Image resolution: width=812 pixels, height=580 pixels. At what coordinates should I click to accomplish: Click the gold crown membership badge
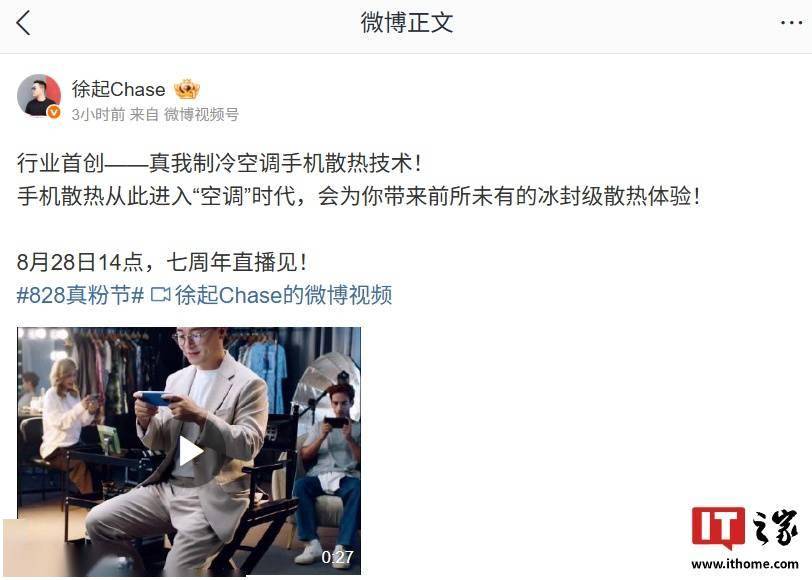click(186, 89)
